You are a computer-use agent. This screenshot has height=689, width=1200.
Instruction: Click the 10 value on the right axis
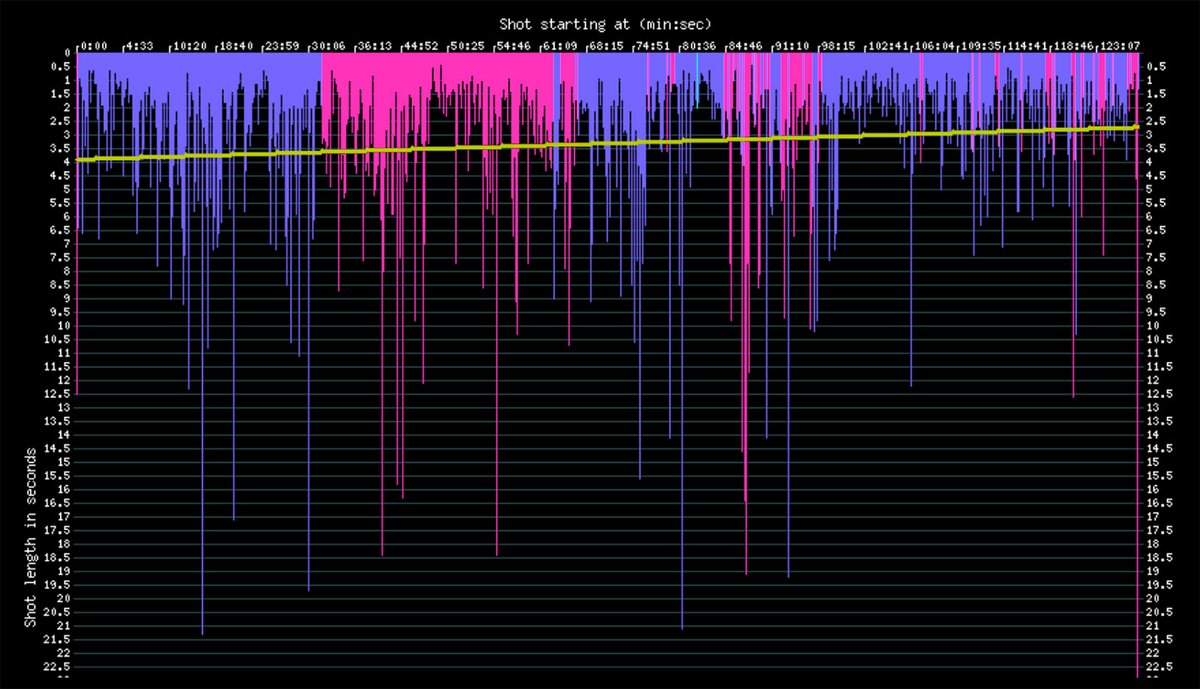click(1151, 326)
